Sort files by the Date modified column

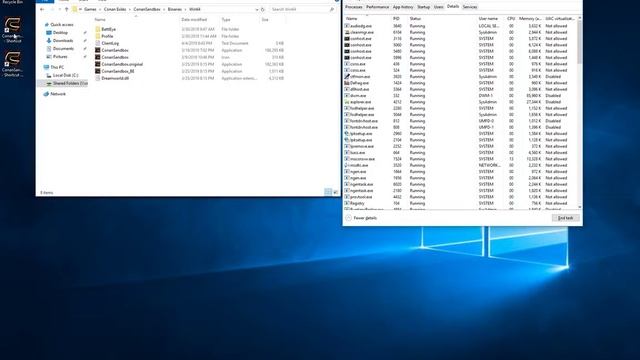194,20
